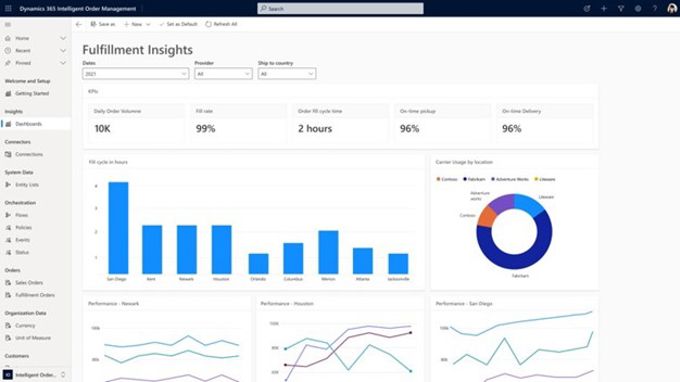The width and height of the screenshot is (680, 382).
Task: Click the Performance - Houston chart title
Action: (x=287, y=304)
